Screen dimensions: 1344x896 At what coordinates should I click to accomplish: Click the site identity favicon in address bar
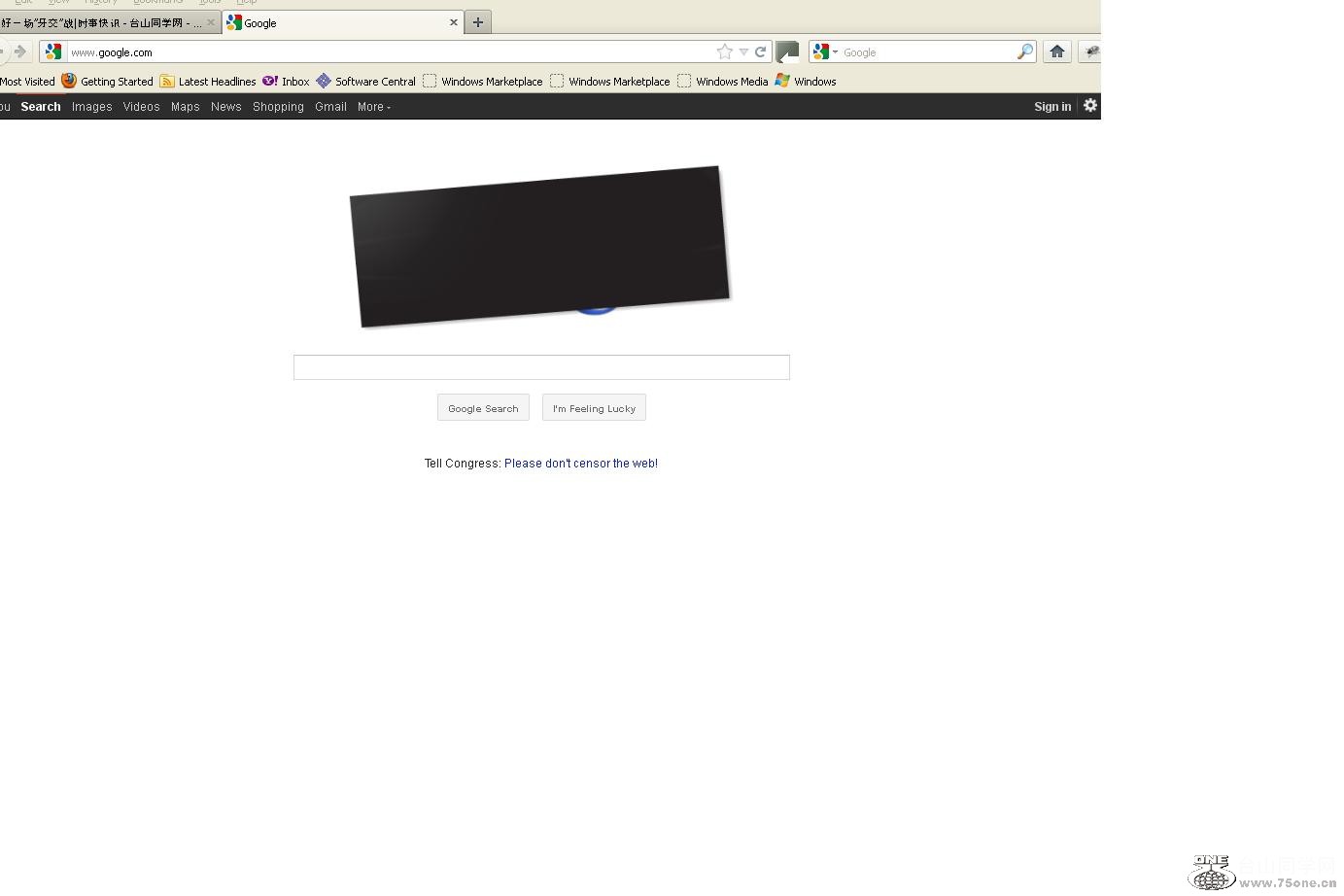pyautogui.click(x=53, y=52)
